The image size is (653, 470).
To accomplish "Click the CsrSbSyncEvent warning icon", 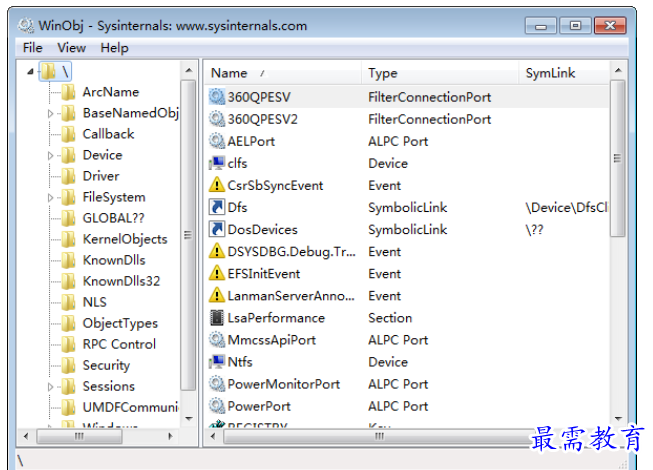I will pyautogui.click(x=217, y=185).
